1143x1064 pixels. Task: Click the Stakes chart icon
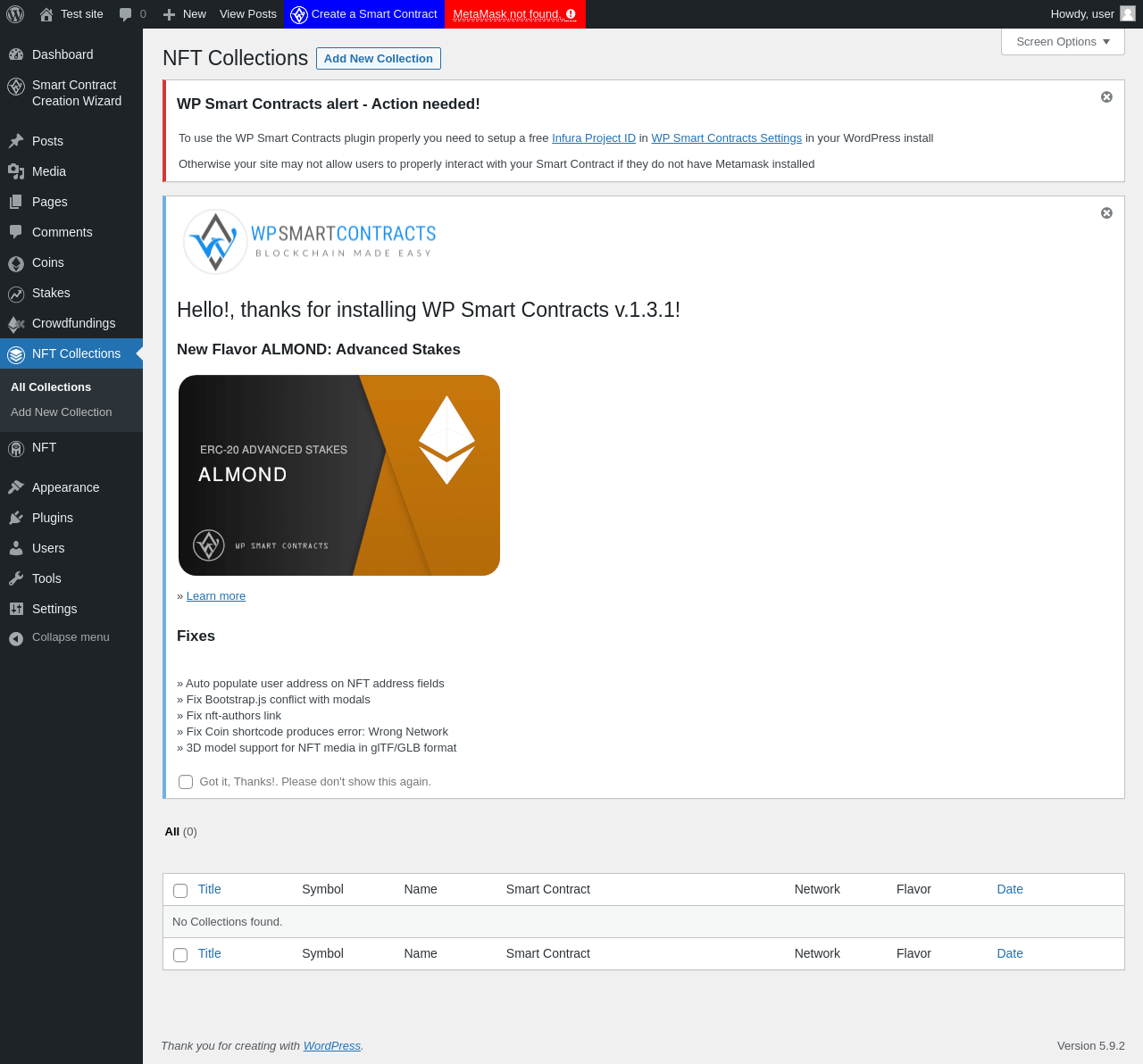click(x=16, y=294)
